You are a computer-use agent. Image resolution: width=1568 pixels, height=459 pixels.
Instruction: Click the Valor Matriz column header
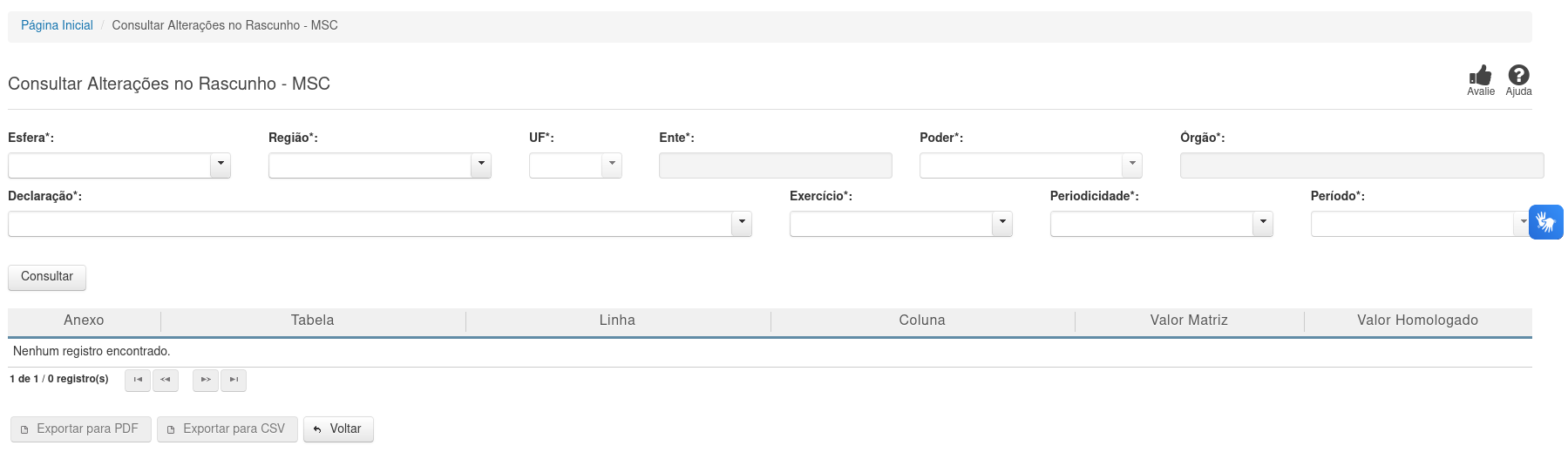point(1189,321)
